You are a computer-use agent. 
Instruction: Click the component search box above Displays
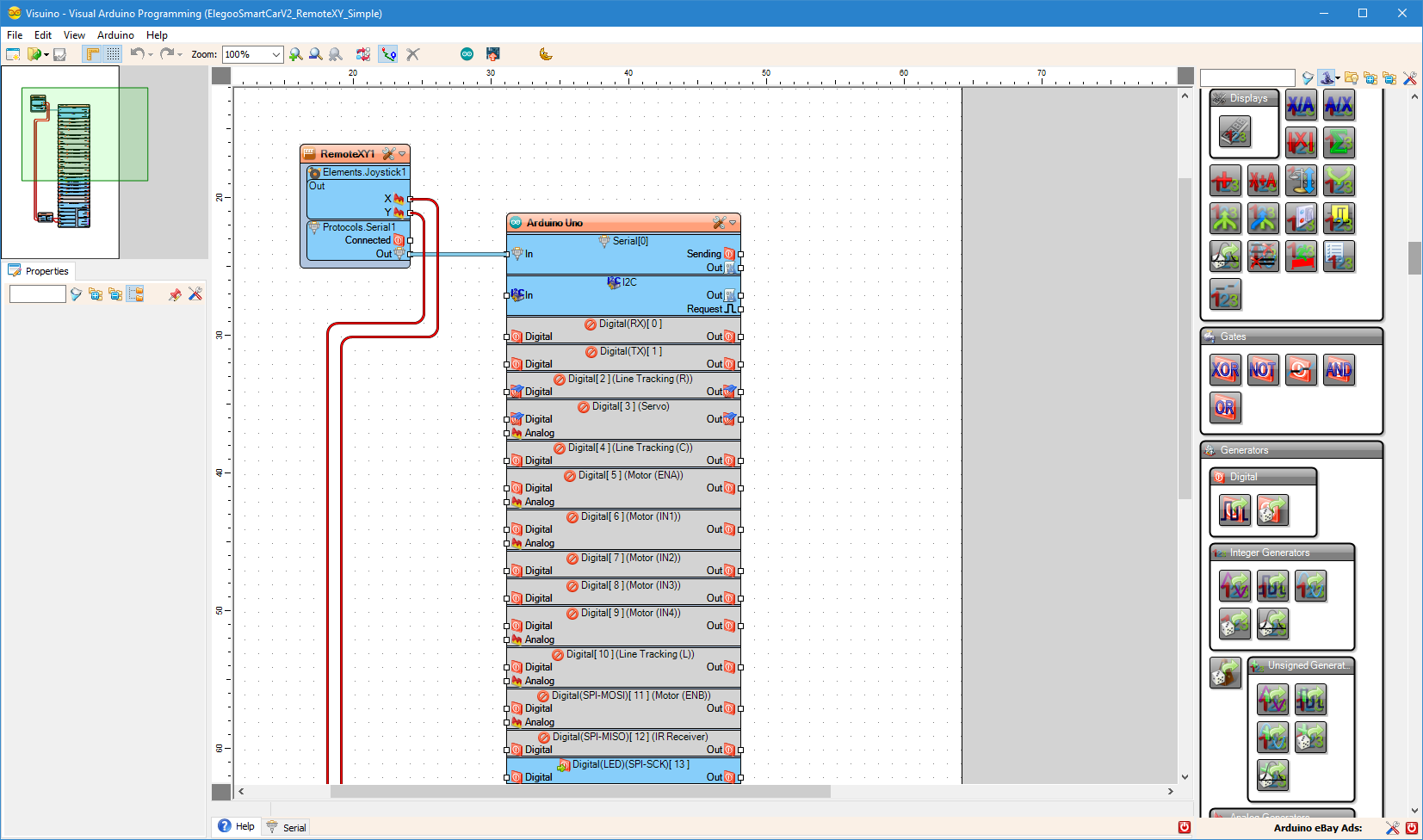pyautogui.click(x=1248, y=77)
